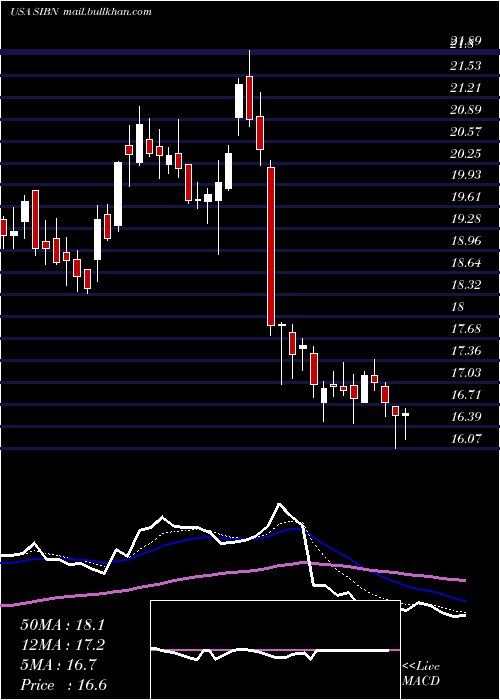Click the 17.36 price axis label
Screen dimensions: 500x700
(x=466, y=350)
